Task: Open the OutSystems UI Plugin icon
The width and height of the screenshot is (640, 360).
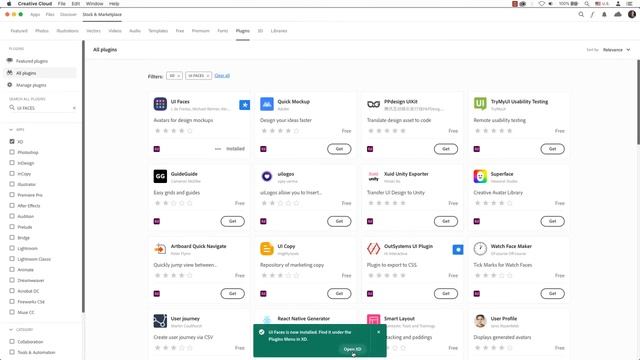Action: coord(373,249)
